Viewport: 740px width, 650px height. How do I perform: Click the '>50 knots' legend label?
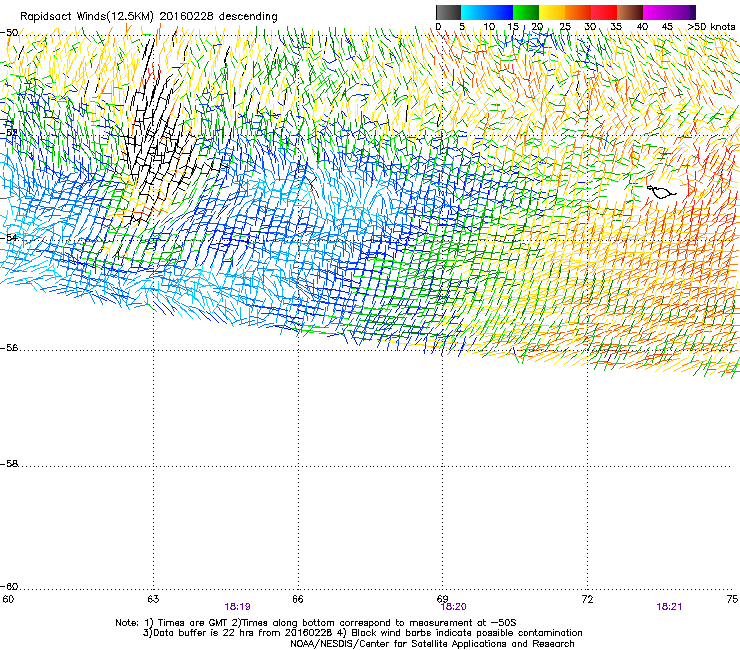pyautogui.click(x=711, y=27)
